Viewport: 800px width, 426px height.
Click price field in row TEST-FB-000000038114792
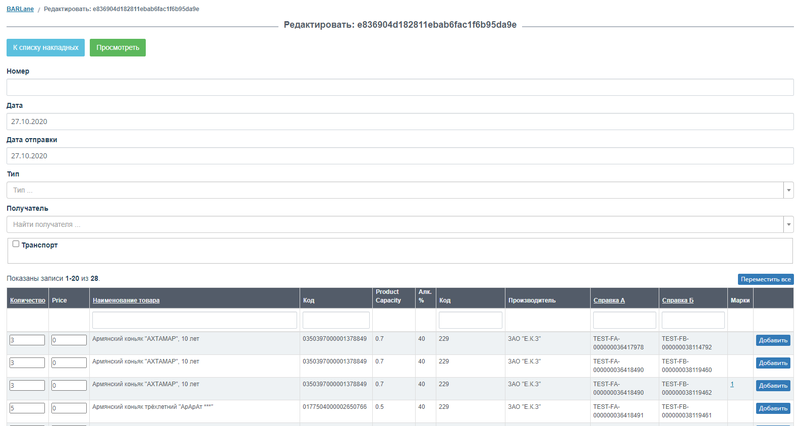click(x=69, y=340)
